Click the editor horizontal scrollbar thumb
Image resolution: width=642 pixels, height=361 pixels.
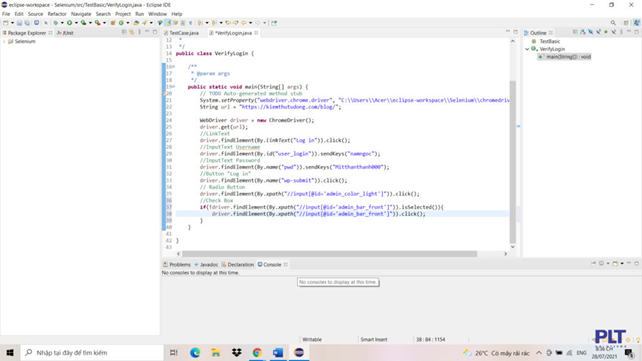pos(330,254)
